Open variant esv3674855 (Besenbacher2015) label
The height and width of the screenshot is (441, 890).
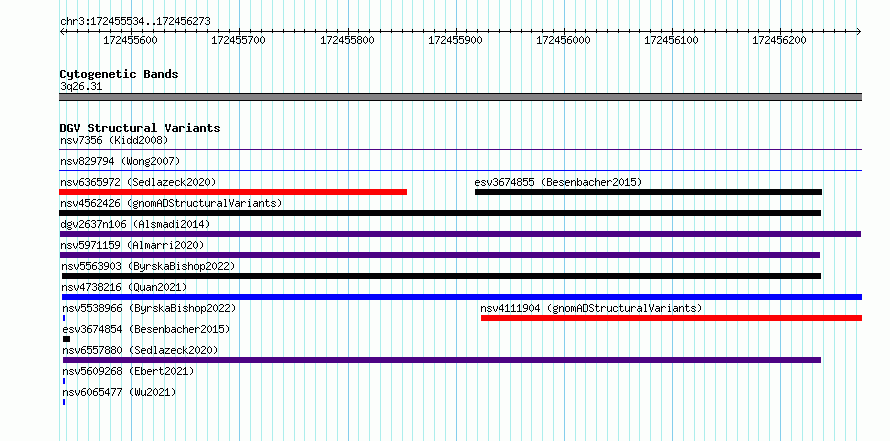(558, 182)
